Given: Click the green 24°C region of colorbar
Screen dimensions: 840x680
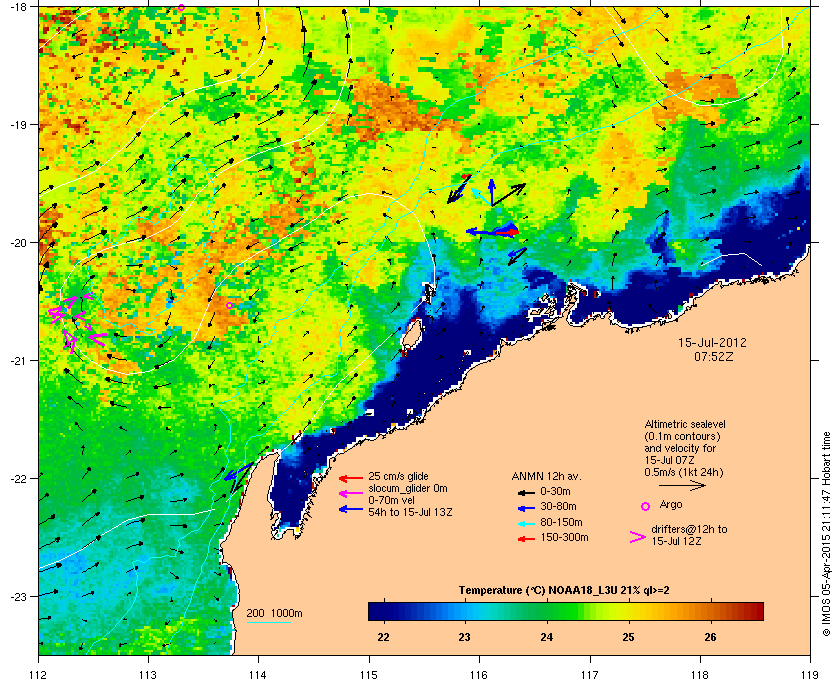Looking at the screenshot, I should pos(547,611).
